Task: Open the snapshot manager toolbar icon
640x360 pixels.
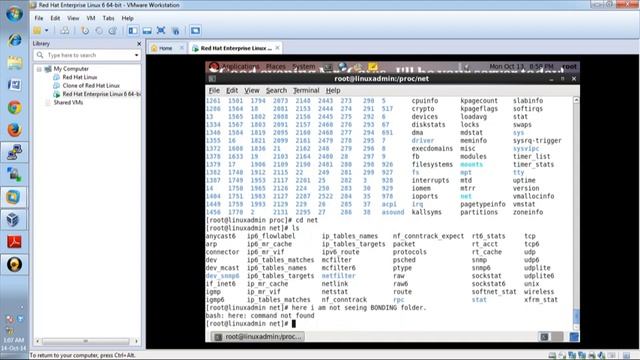Action: 113,31
